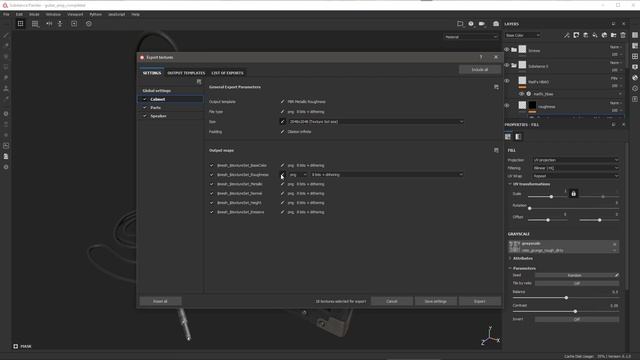Screen dimensions: 640x360
Task: Click the add effect wand icon
Action: 567,36
